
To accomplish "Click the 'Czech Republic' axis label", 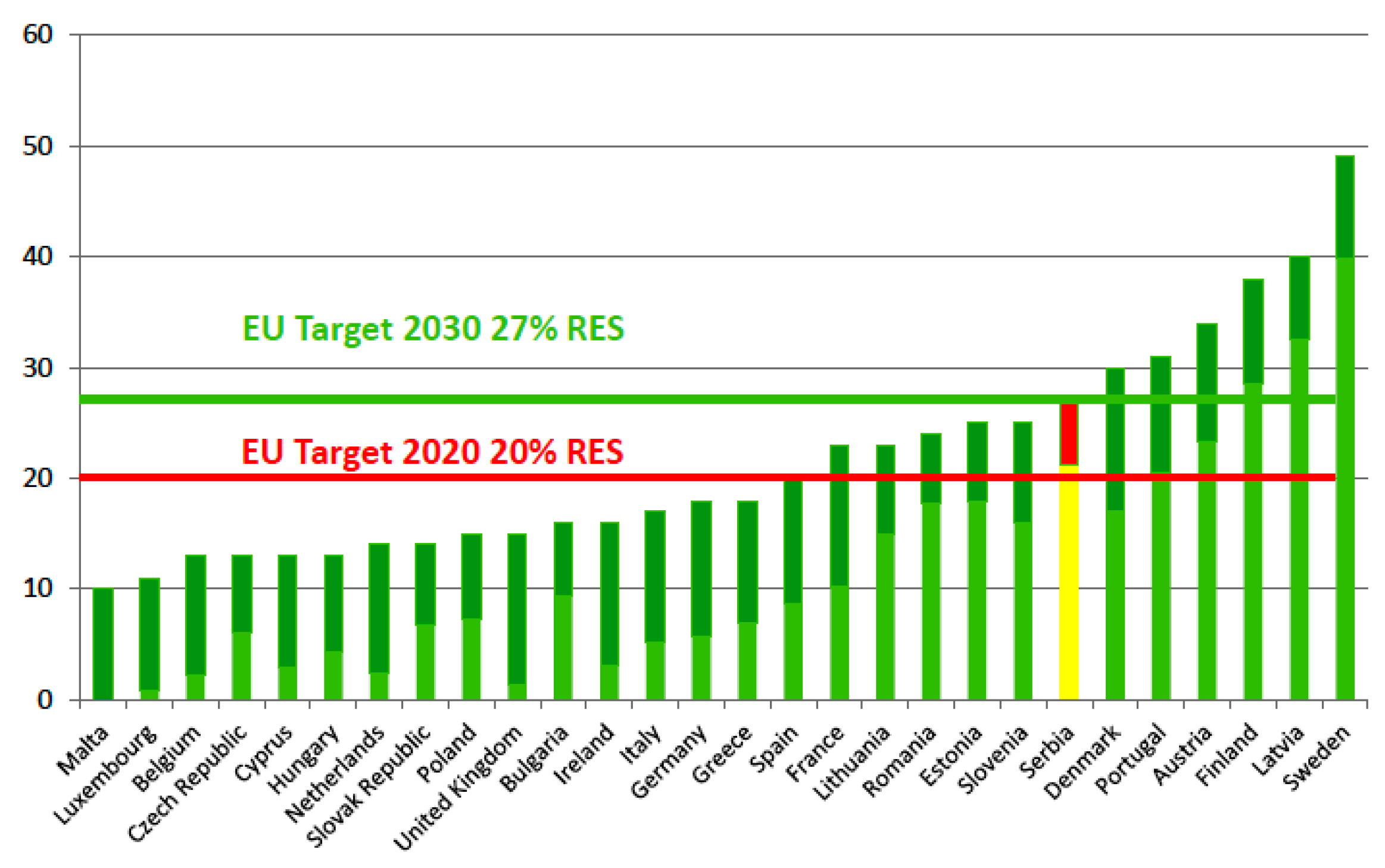I will coord(188,783).
